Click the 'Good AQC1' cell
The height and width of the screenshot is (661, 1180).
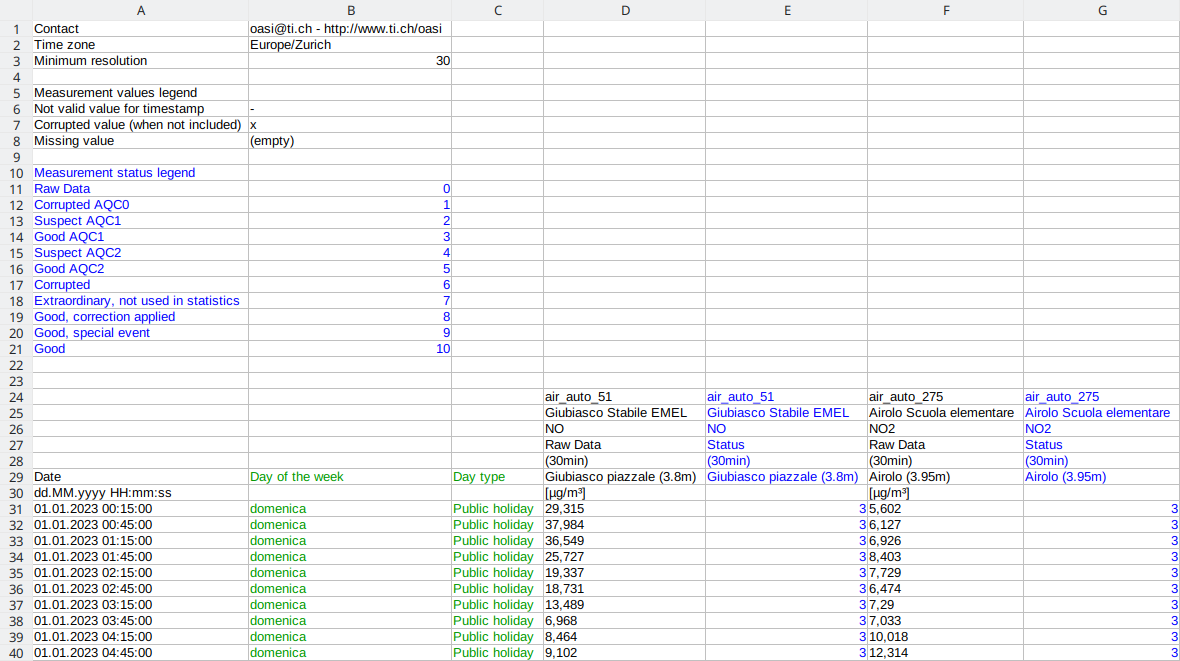tap(140, 236)
